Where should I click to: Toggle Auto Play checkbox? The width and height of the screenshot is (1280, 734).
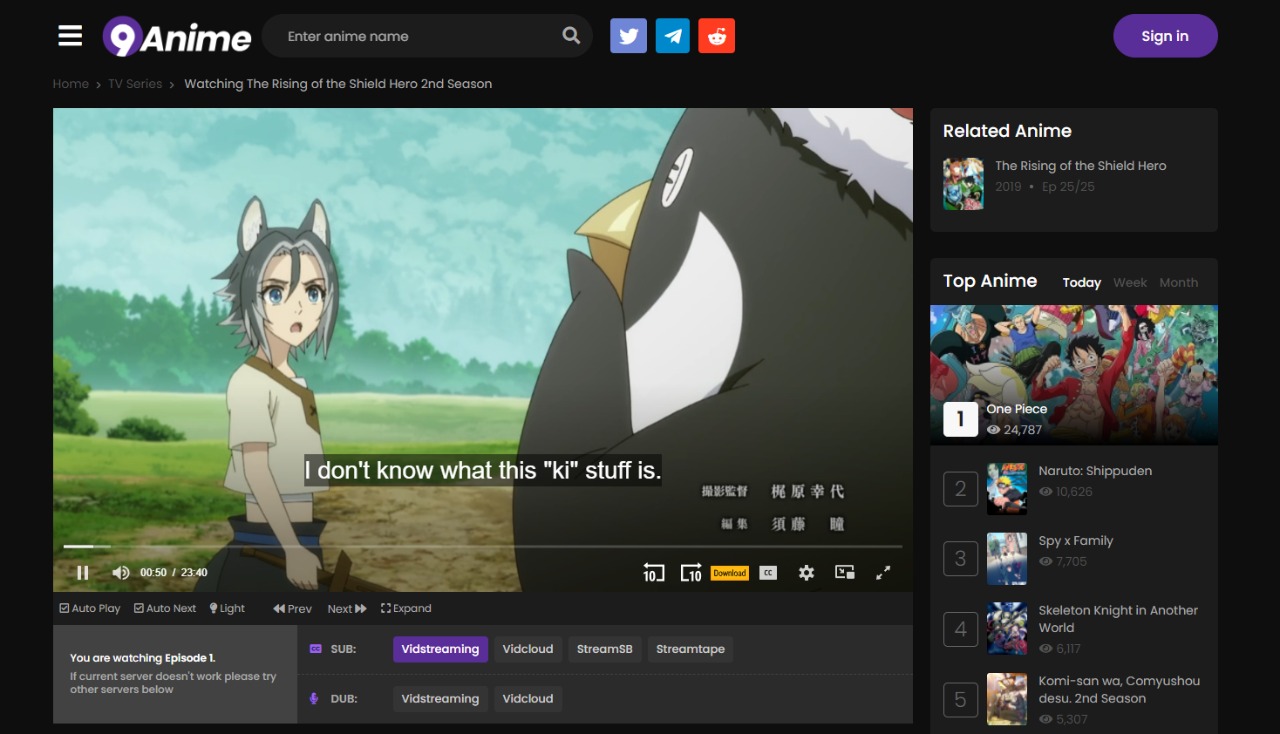tap(90, 608)
